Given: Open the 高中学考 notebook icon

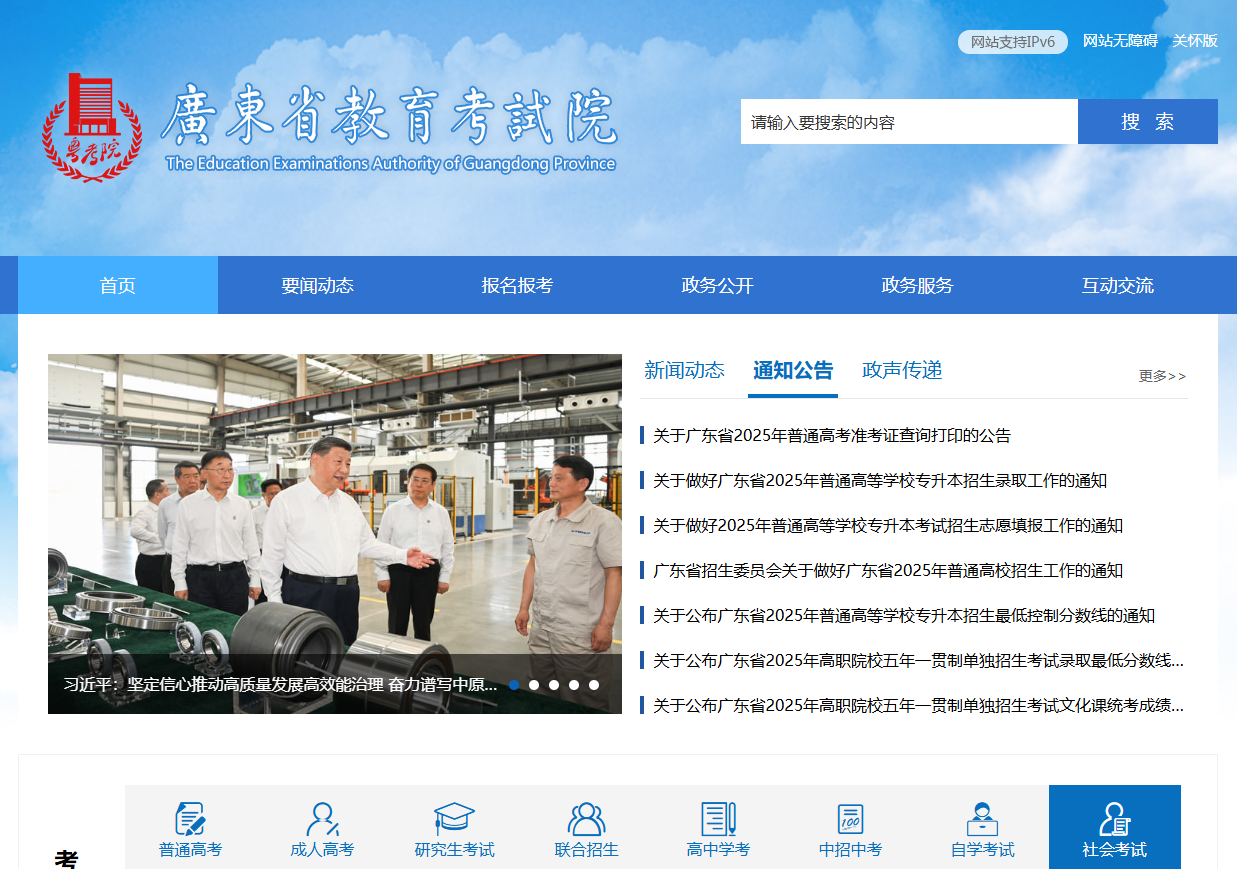Looking at the screenshot, I should pos(719,829).
